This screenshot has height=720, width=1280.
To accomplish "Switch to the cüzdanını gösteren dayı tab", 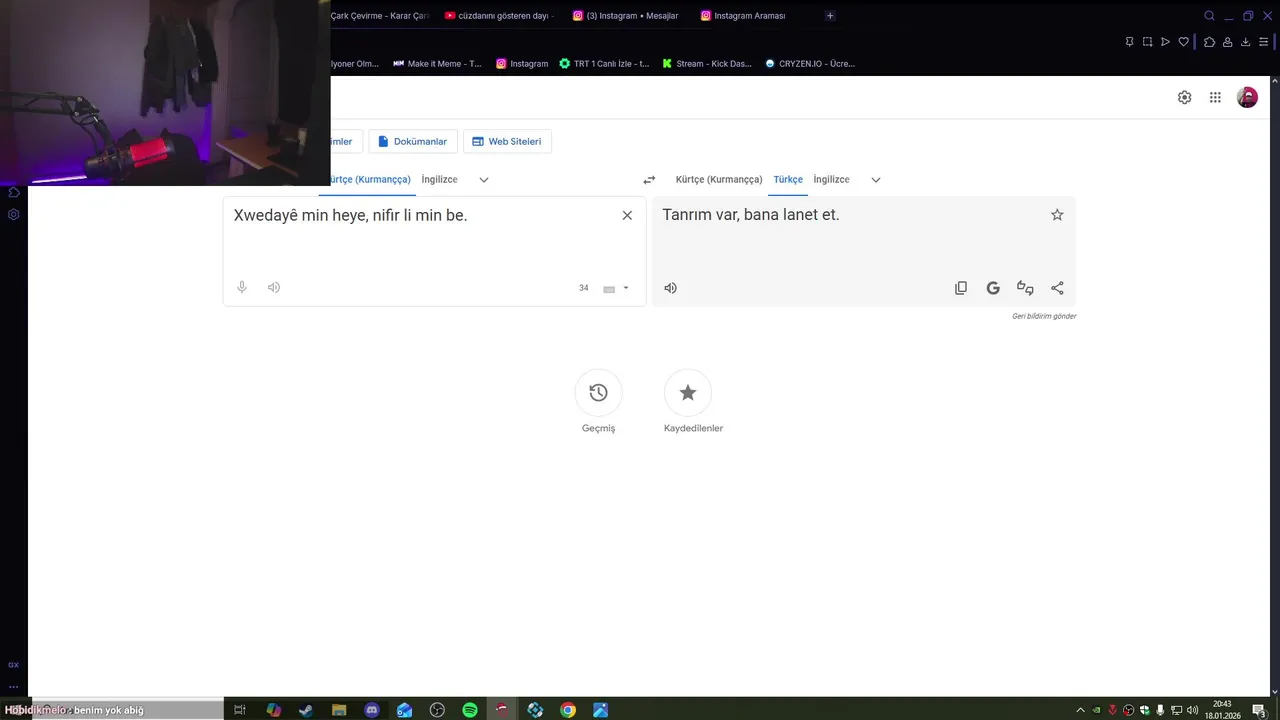I will (499, 16).
